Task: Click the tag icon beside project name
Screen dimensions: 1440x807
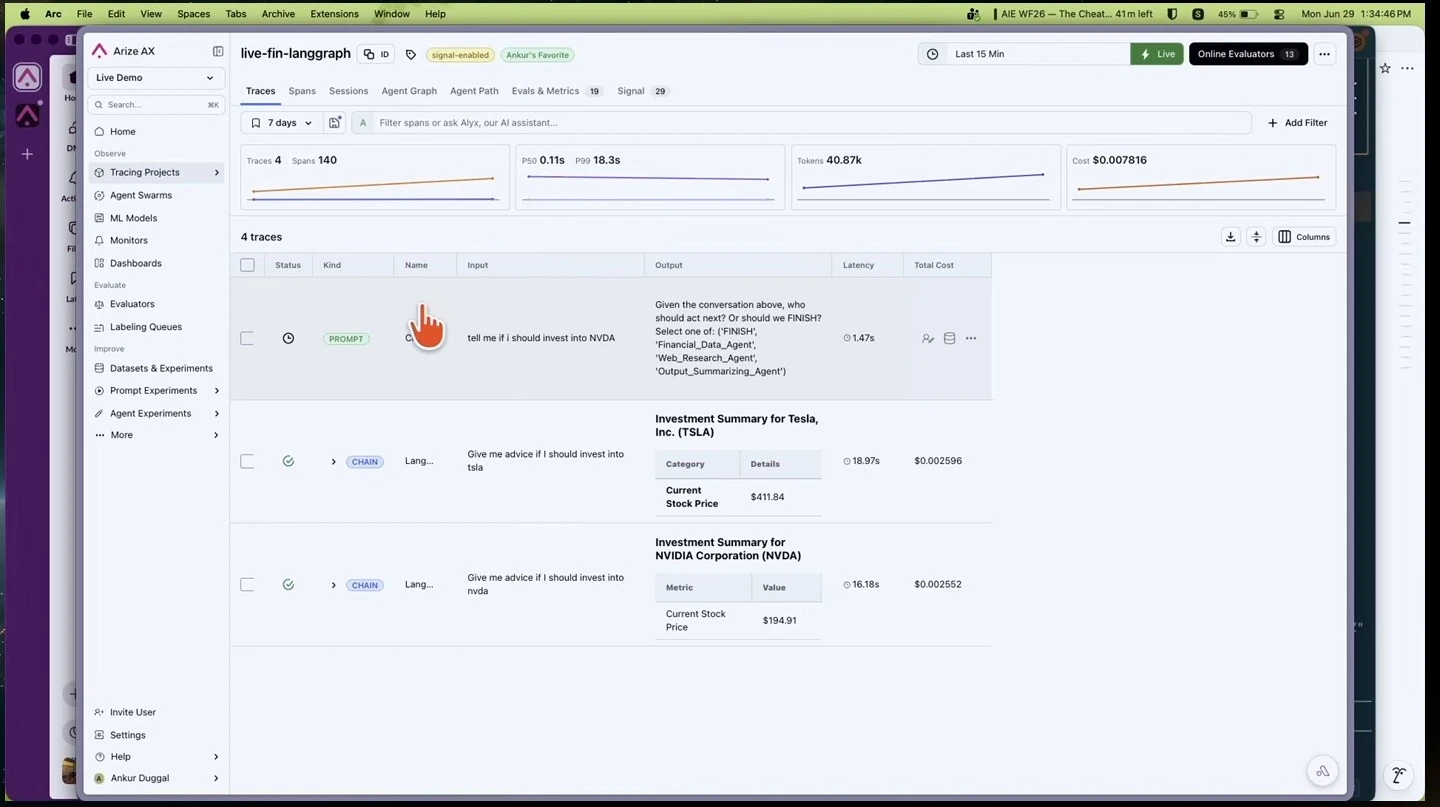Action: pos(411,54)
